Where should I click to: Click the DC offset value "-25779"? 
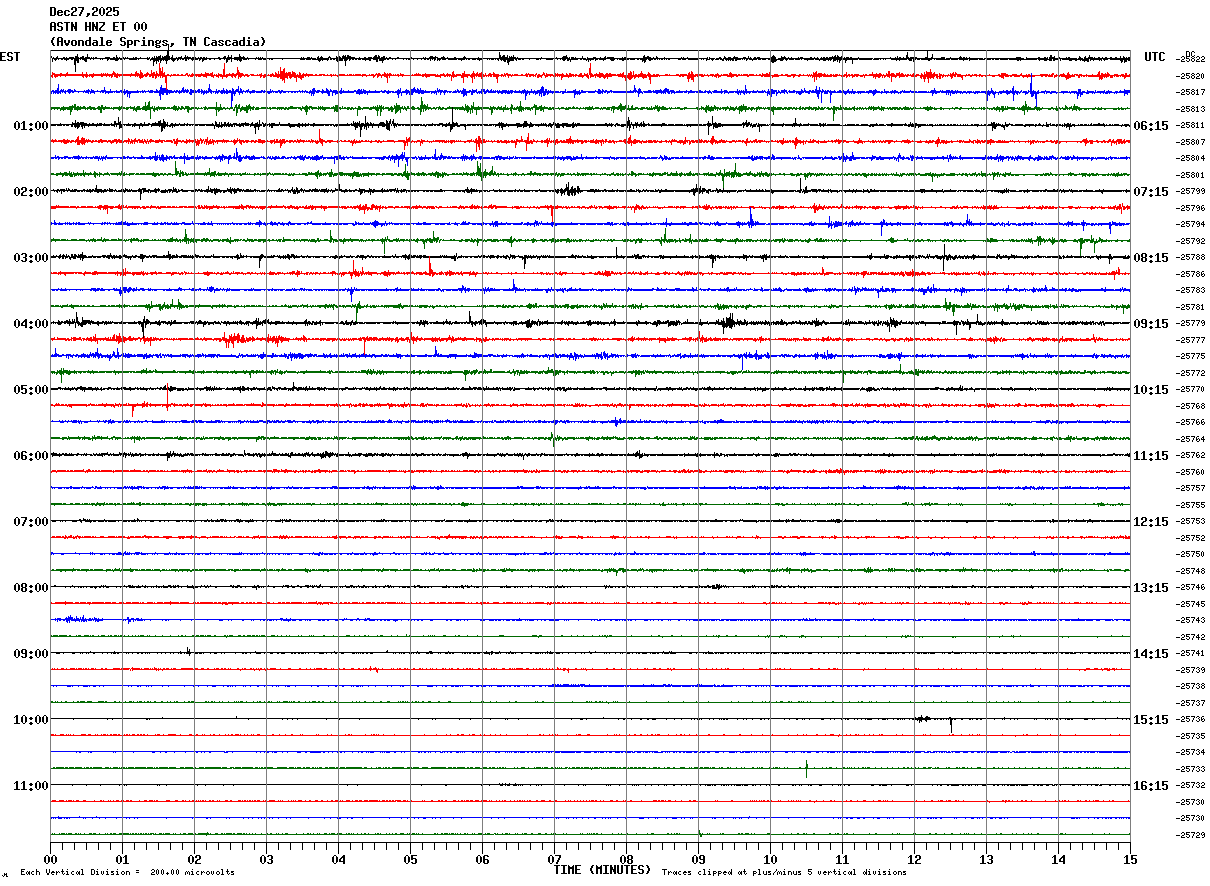(x=1190, y=324)
